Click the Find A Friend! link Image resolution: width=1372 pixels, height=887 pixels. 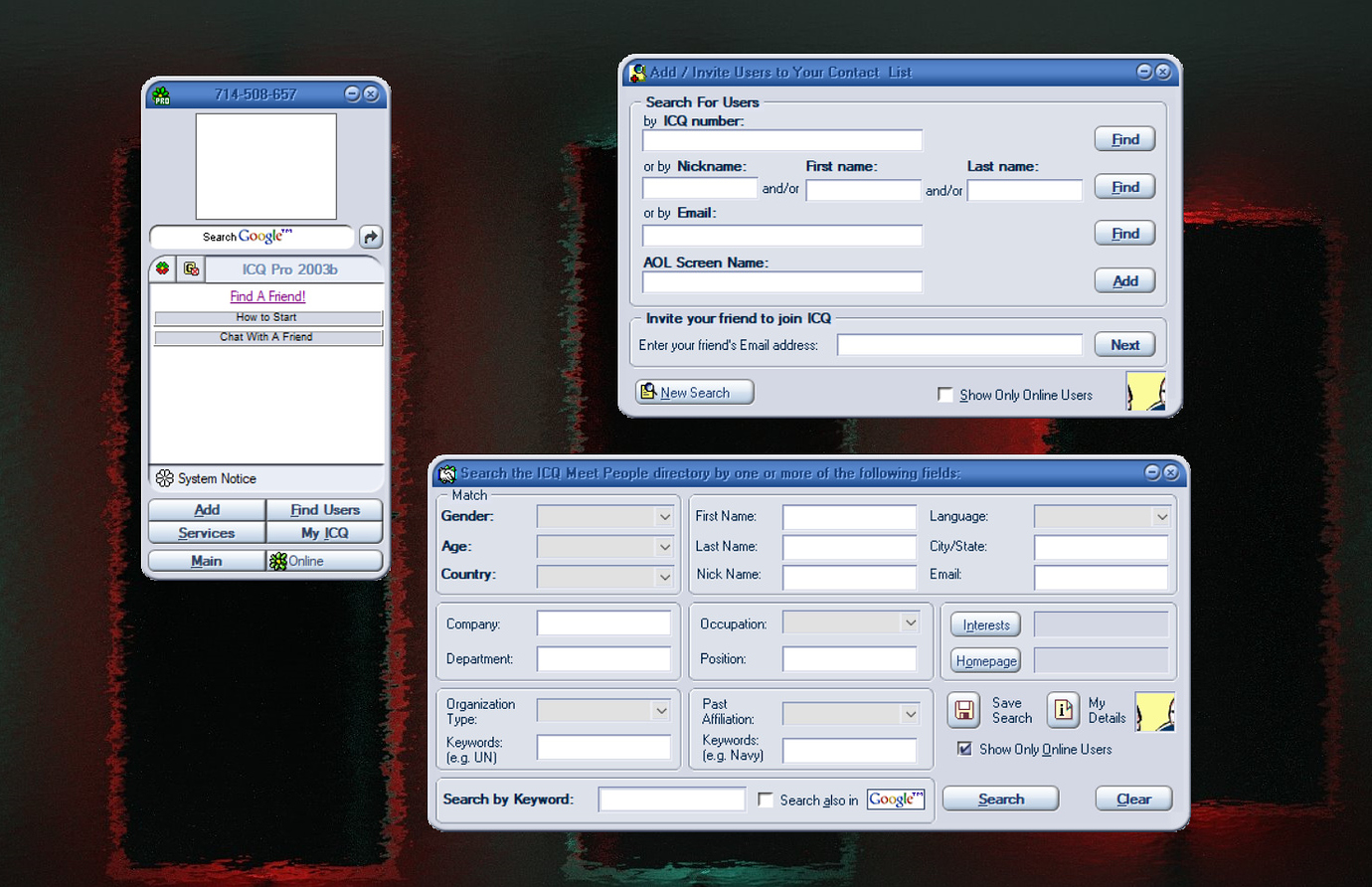[267, 296]
